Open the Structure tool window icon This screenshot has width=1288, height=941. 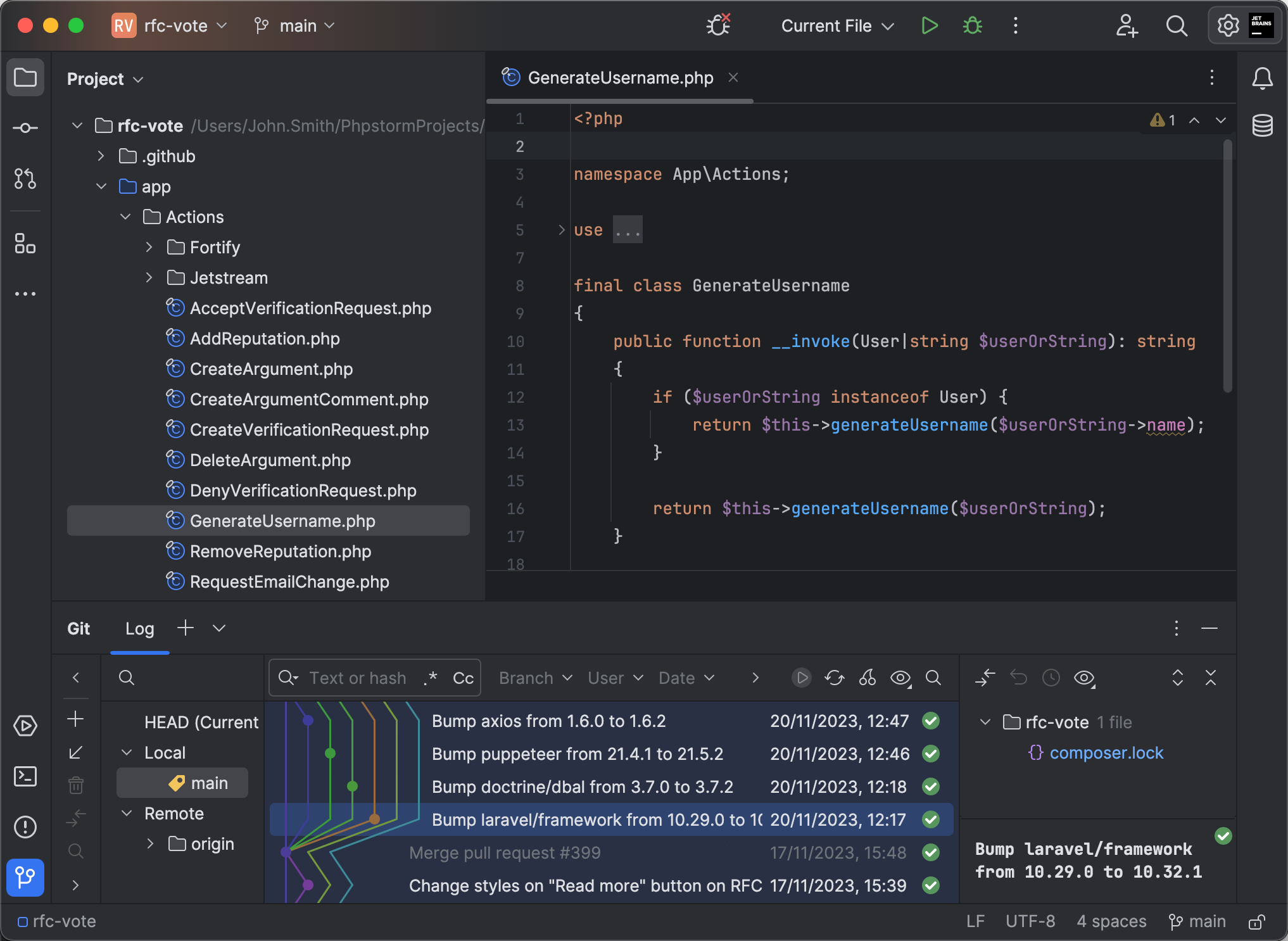pos(25,244)
